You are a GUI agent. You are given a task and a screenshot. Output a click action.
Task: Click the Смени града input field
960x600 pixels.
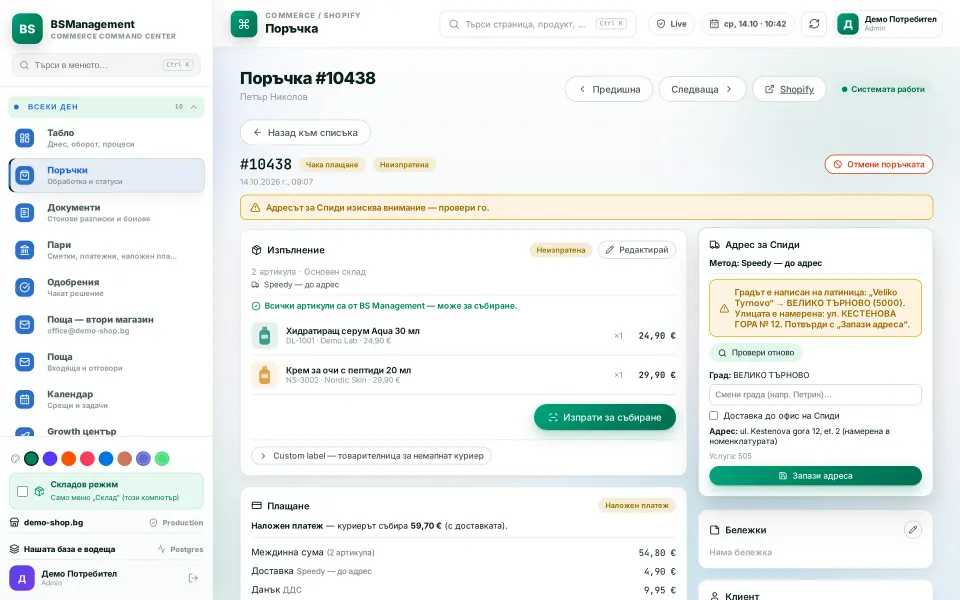816,394
